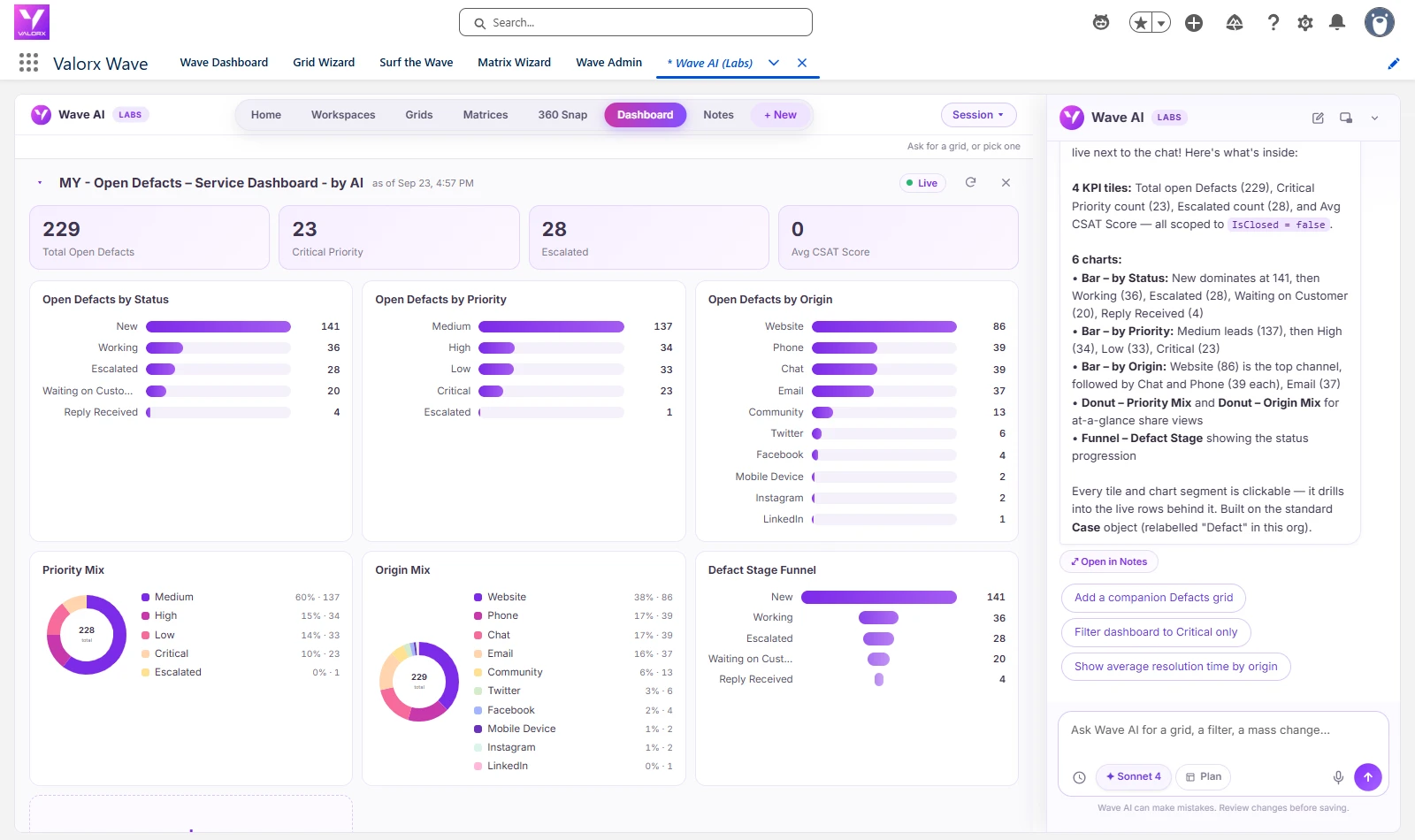This screenshot has height=840, width=1415.
Task: Click the Critical Priority KPI tile
Action: pos(399,238)
